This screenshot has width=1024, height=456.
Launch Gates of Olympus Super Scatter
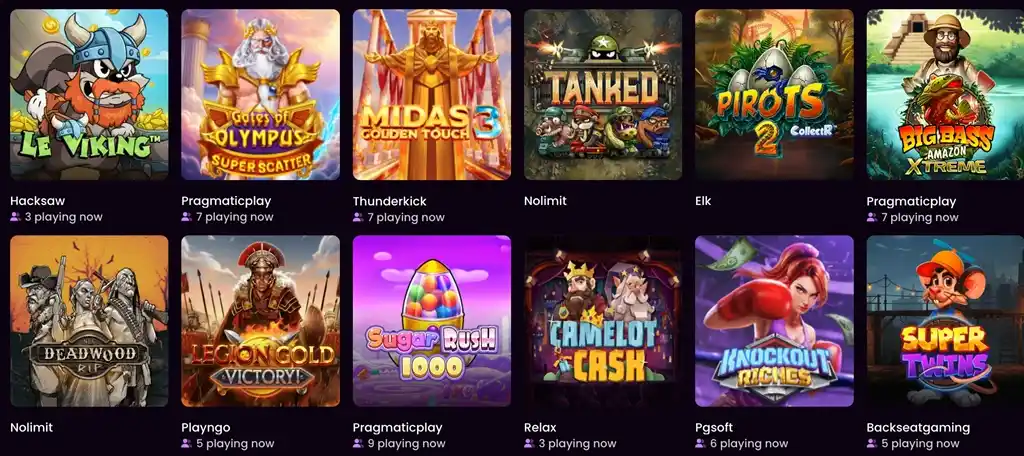(x=261, y=95)
